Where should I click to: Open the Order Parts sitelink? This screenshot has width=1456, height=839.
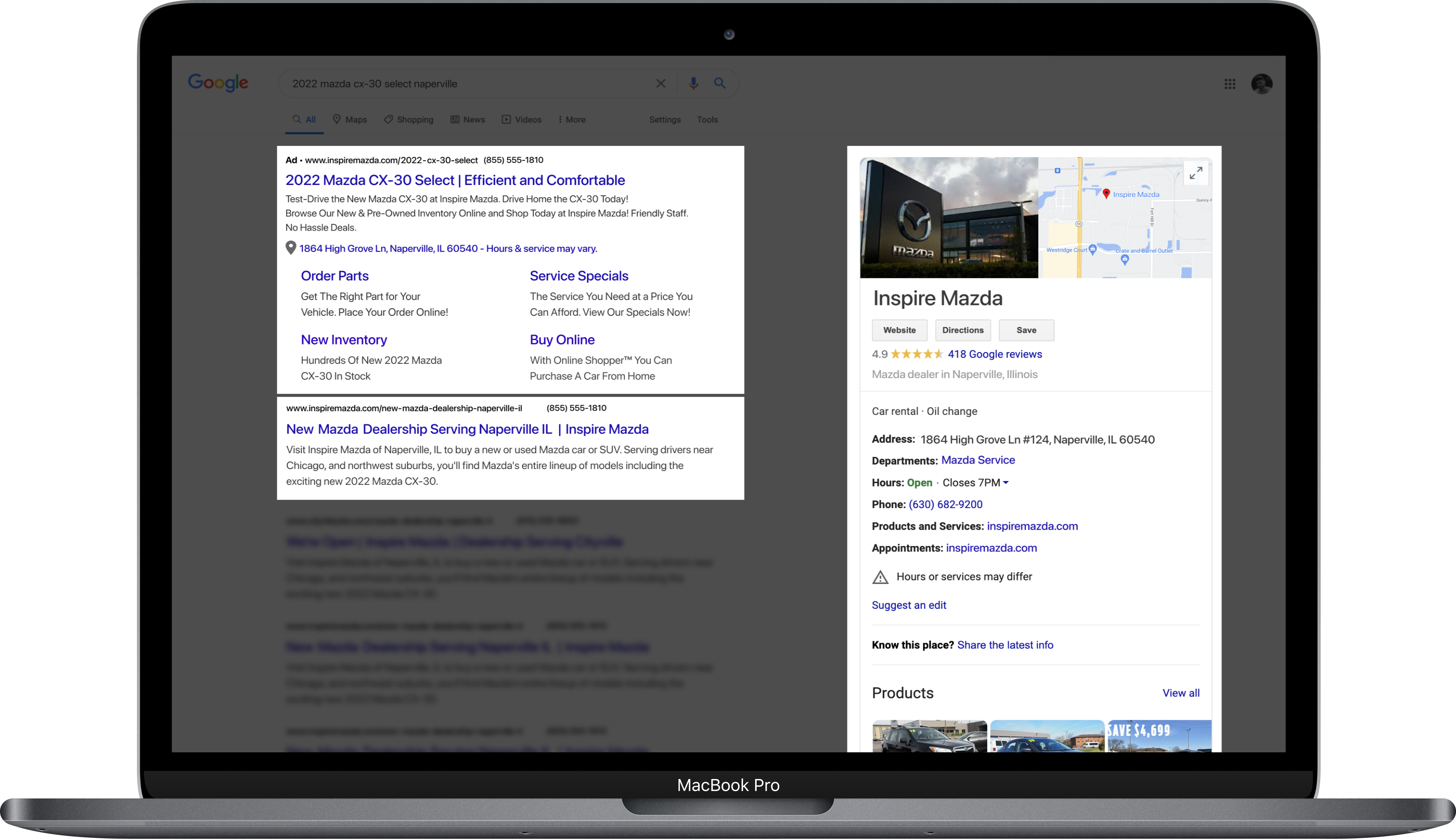[x=334, y=276]
